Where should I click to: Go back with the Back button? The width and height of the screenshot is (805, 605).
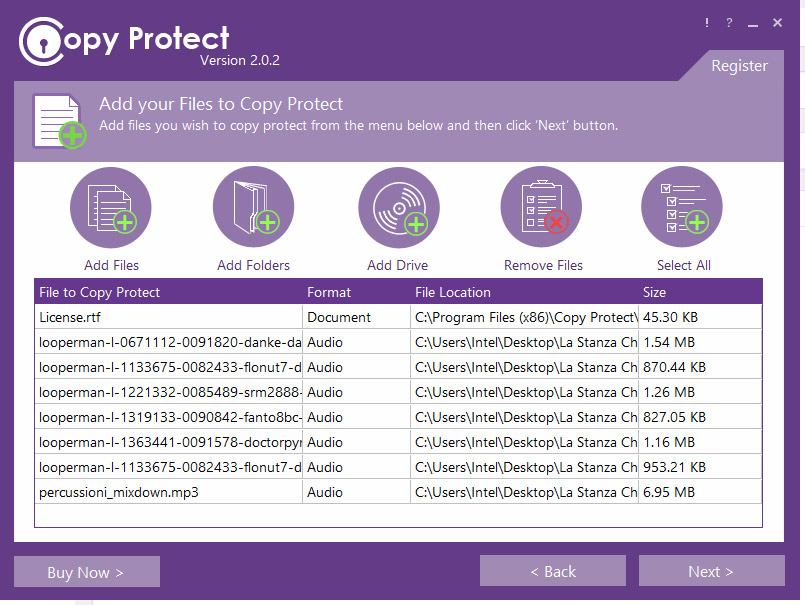[x=552, y=571]
